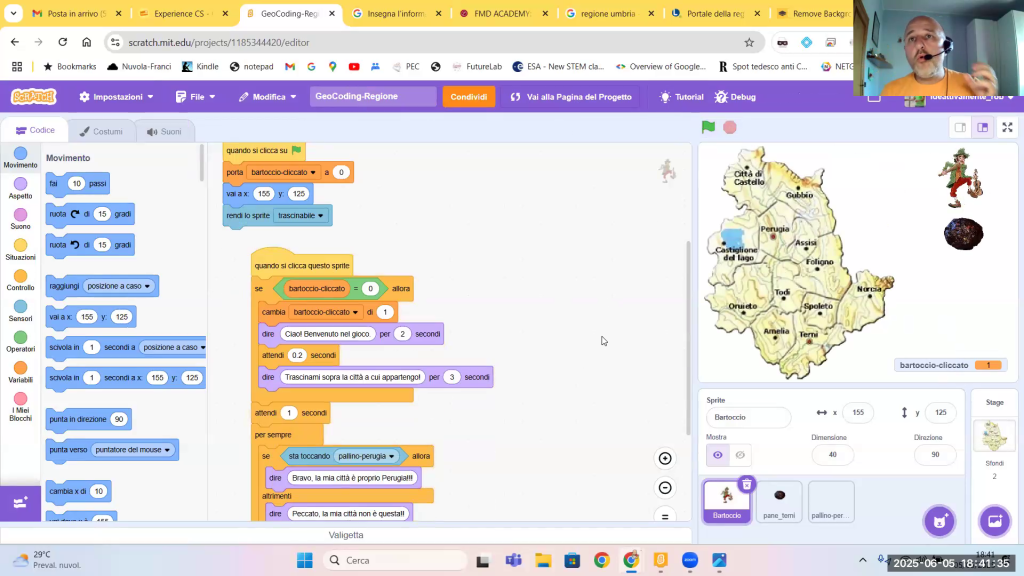Screen dimensions: 1024x576
Task: Open the Controllo block category
Action: [x=20, y=280]
